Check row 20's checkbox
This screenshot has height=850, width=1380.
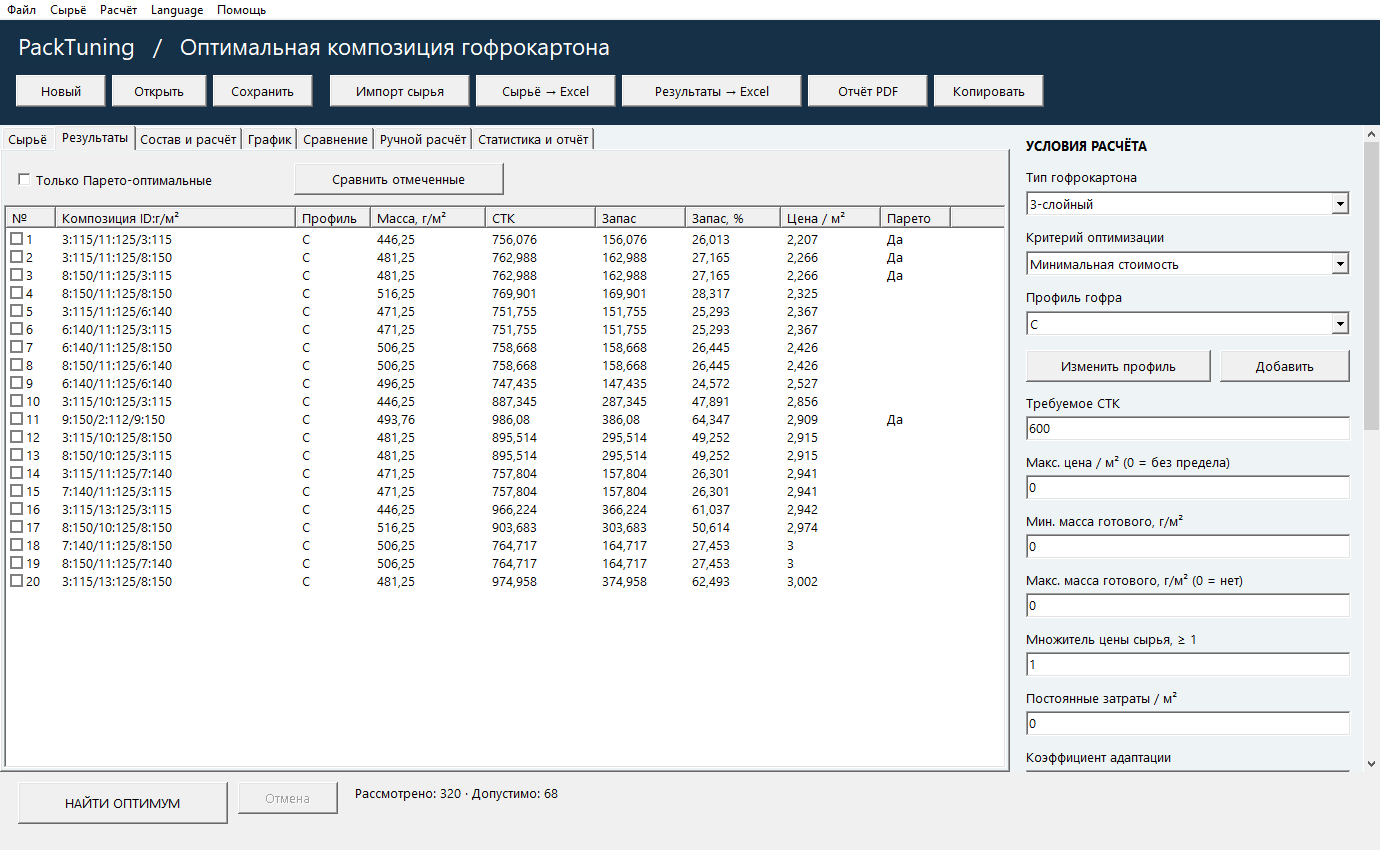click(16, 582)
